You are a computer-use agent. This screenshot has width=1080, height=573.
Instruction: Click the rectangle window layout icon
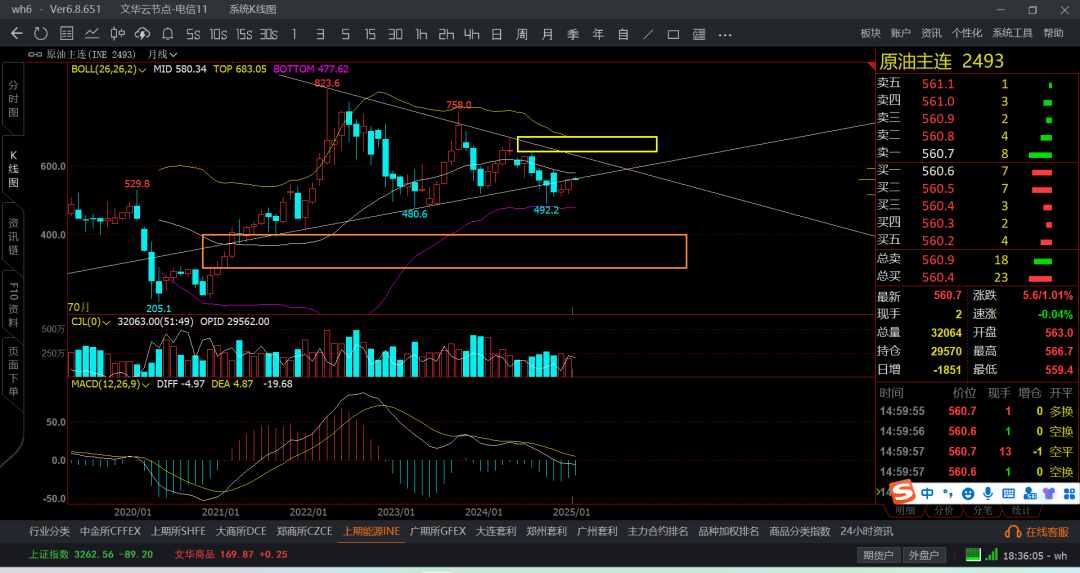point(673,34)
